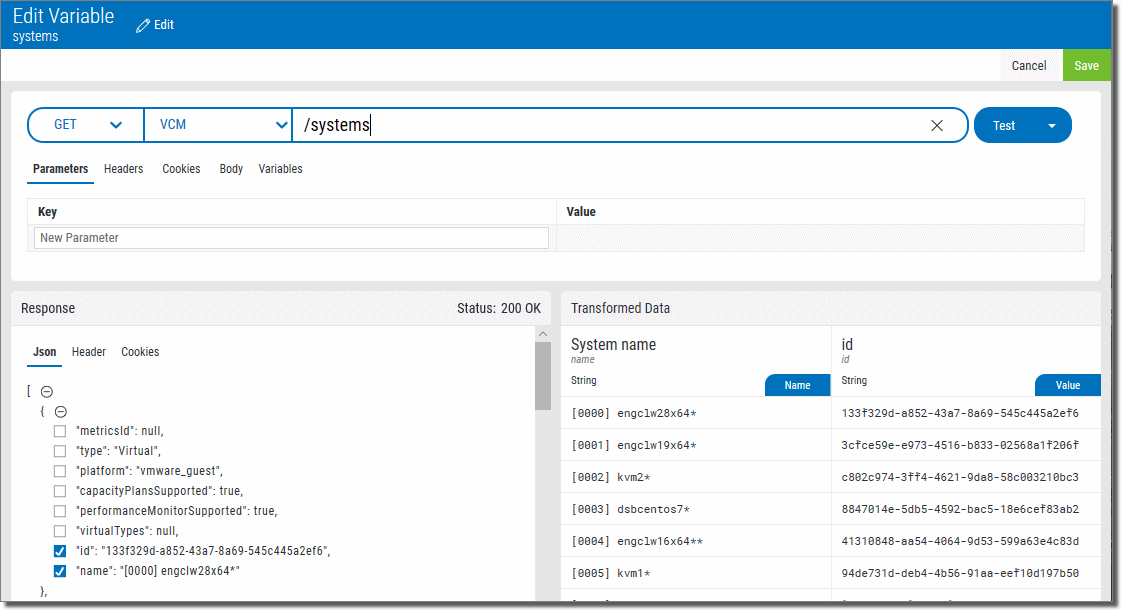Image resolution: width=1122 pixels, height=611 pixels.
Task: Clear the /systems URL with X icon
Action: 937,126
